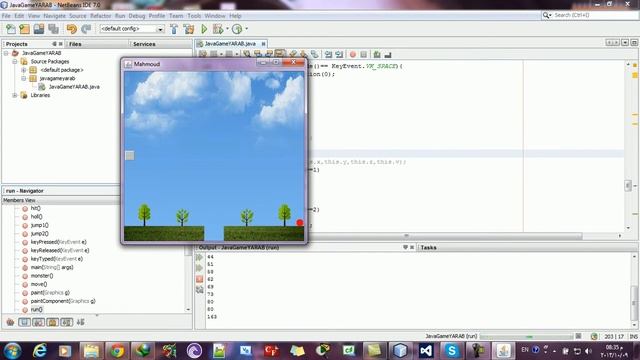Screen dimensions: 640x360
Task: Click the sort icon in Navigator filters
Action: click(x=81, y=322)
